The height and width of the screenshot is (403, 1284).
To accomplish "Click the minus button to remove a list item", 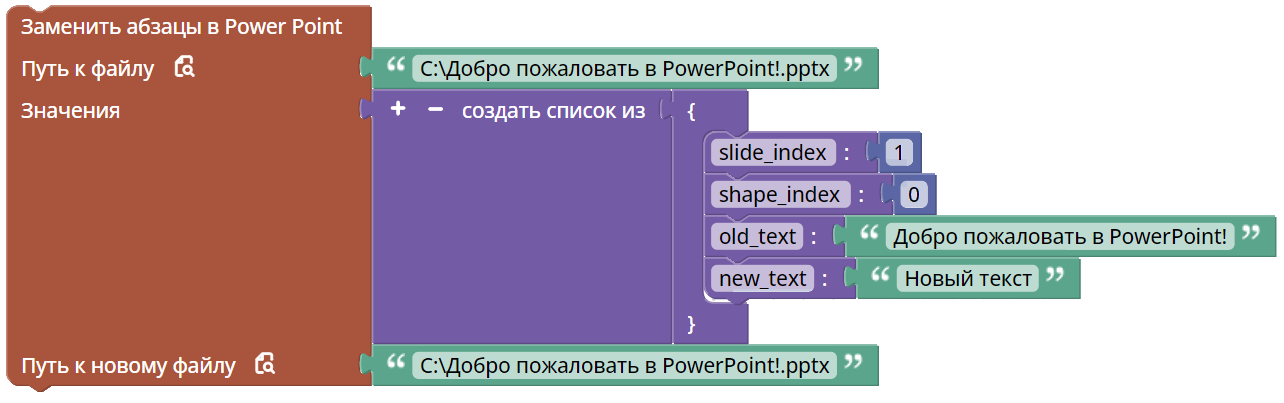I will 435,109.
